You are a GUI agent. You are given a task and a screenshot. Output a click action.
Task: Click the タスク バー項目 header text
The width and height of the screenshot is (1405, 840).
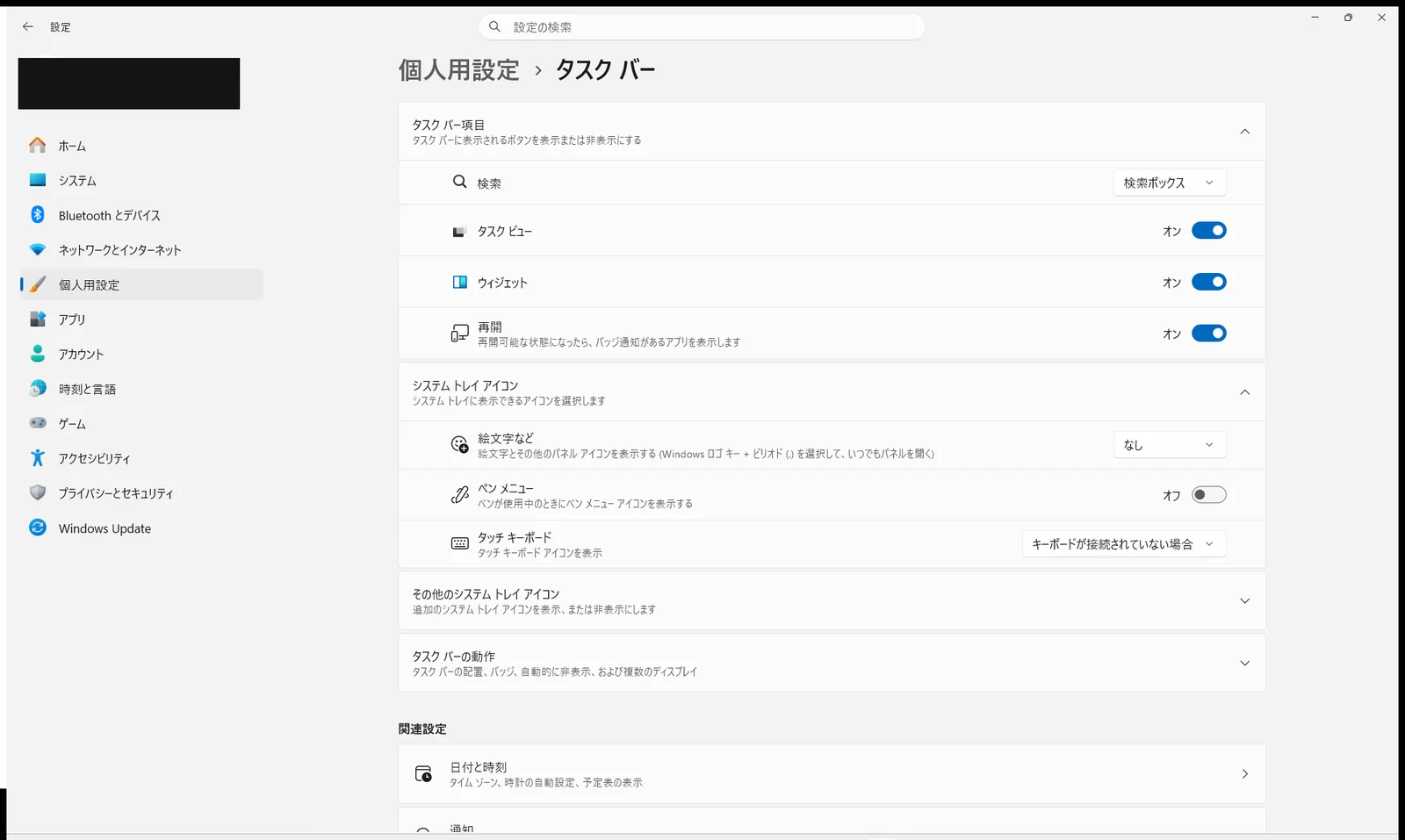coord(449,125)
